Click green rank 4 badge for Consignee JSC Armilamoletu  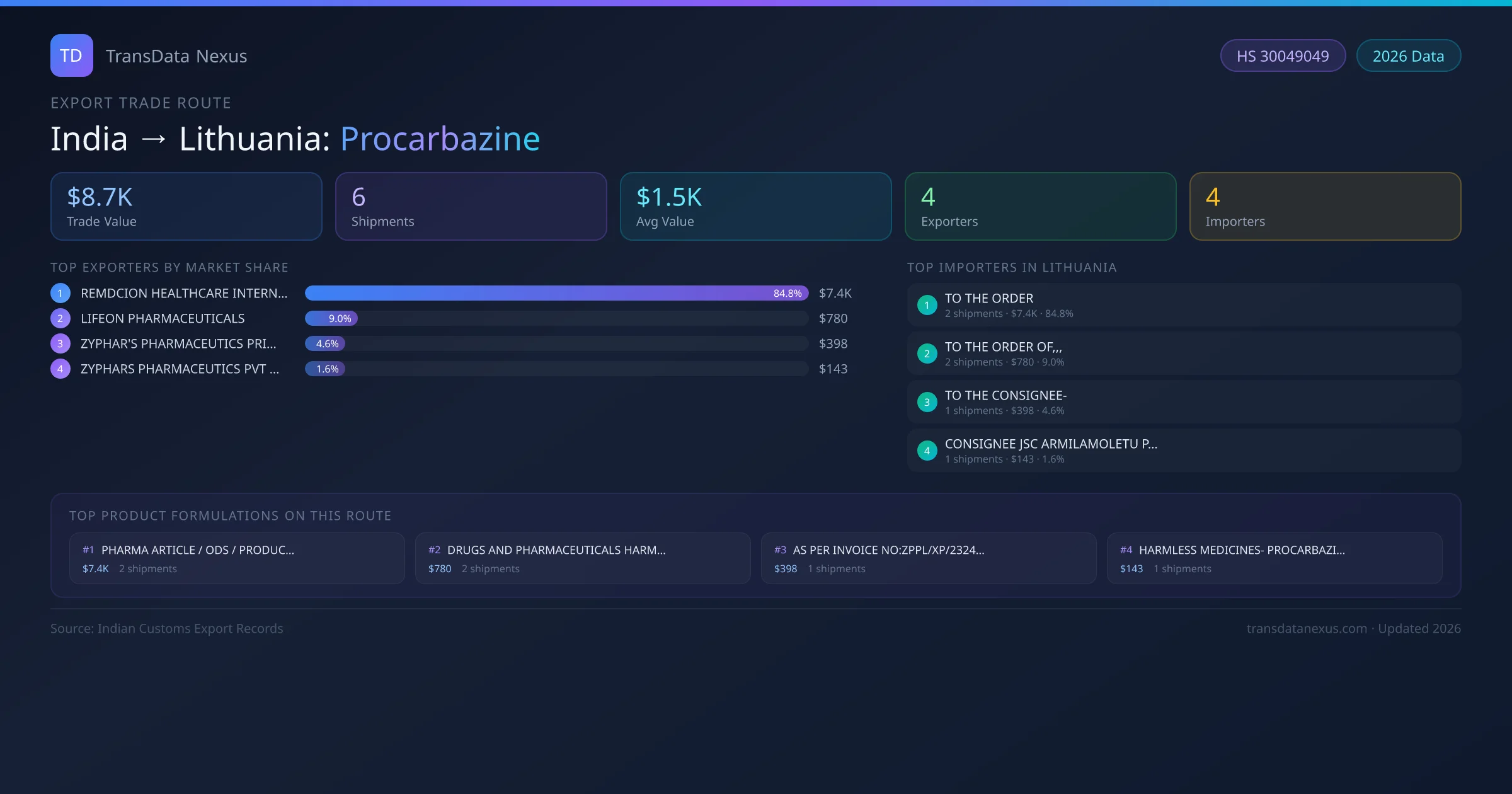927,451
